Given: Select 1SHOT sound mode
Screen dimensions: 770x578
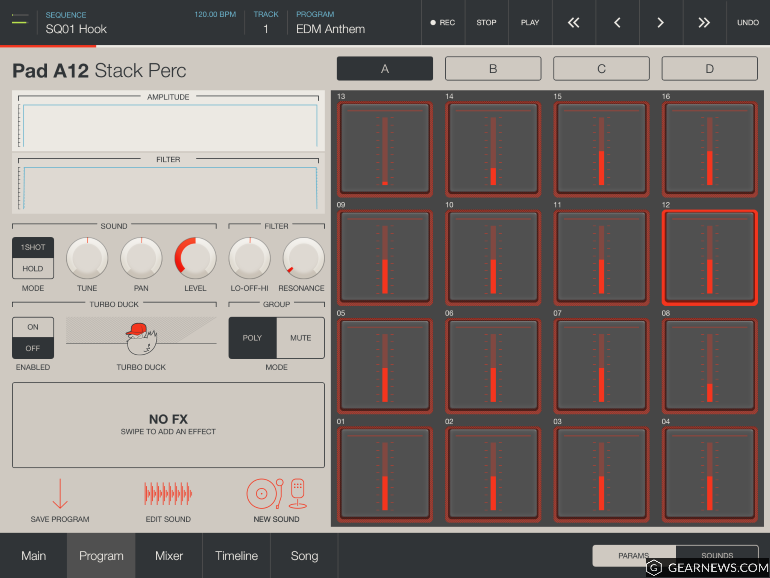Looking at the screenshot, I should (x=33, y=248).
